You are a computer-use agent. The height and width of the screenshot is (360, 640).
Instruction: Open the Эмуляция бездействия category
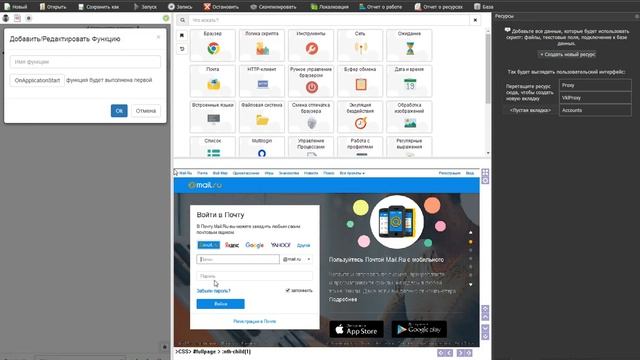(360, 117)
